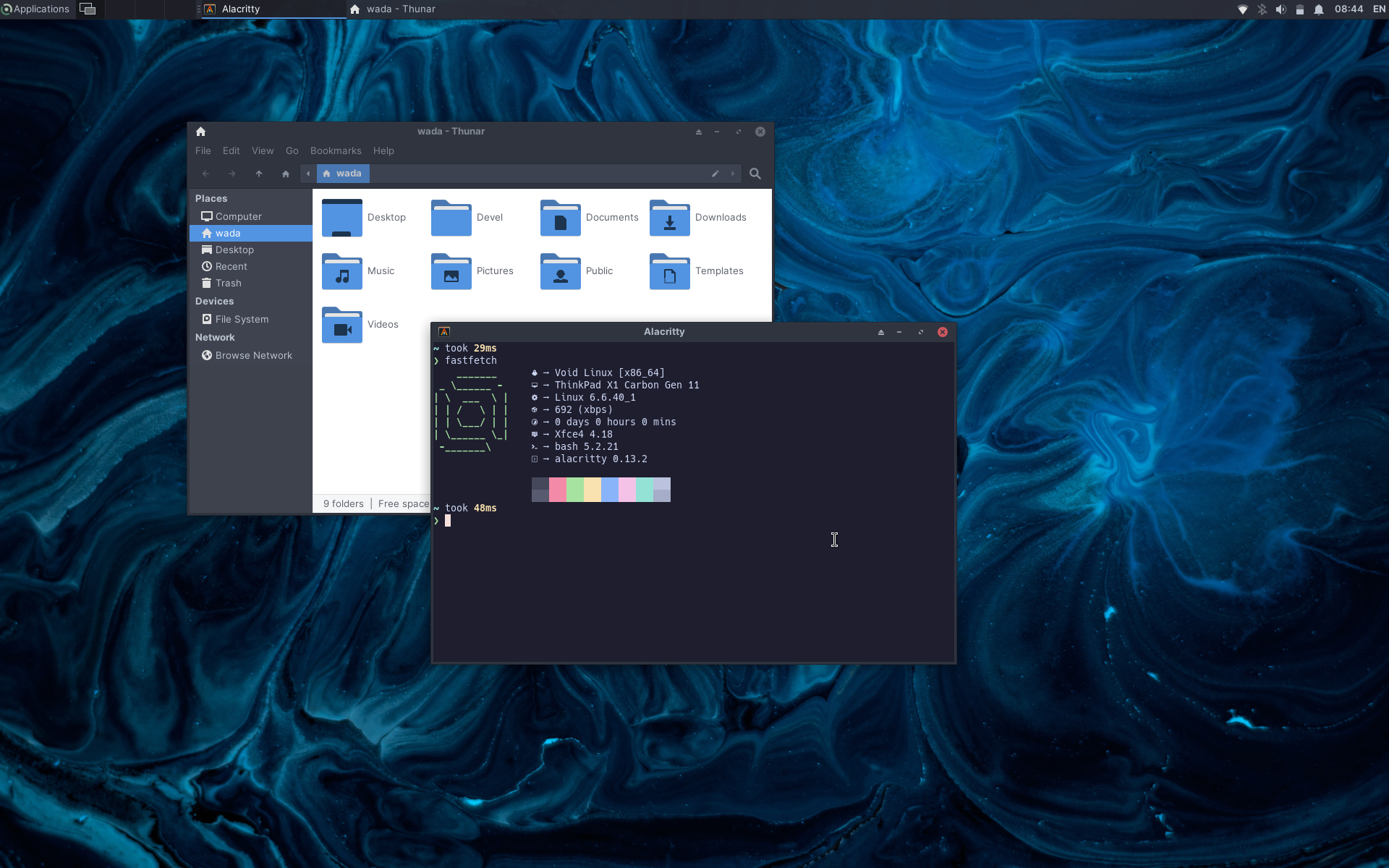Select Desktop in Places sidebar
The image size is (1389, 868).
click(250, 250)
